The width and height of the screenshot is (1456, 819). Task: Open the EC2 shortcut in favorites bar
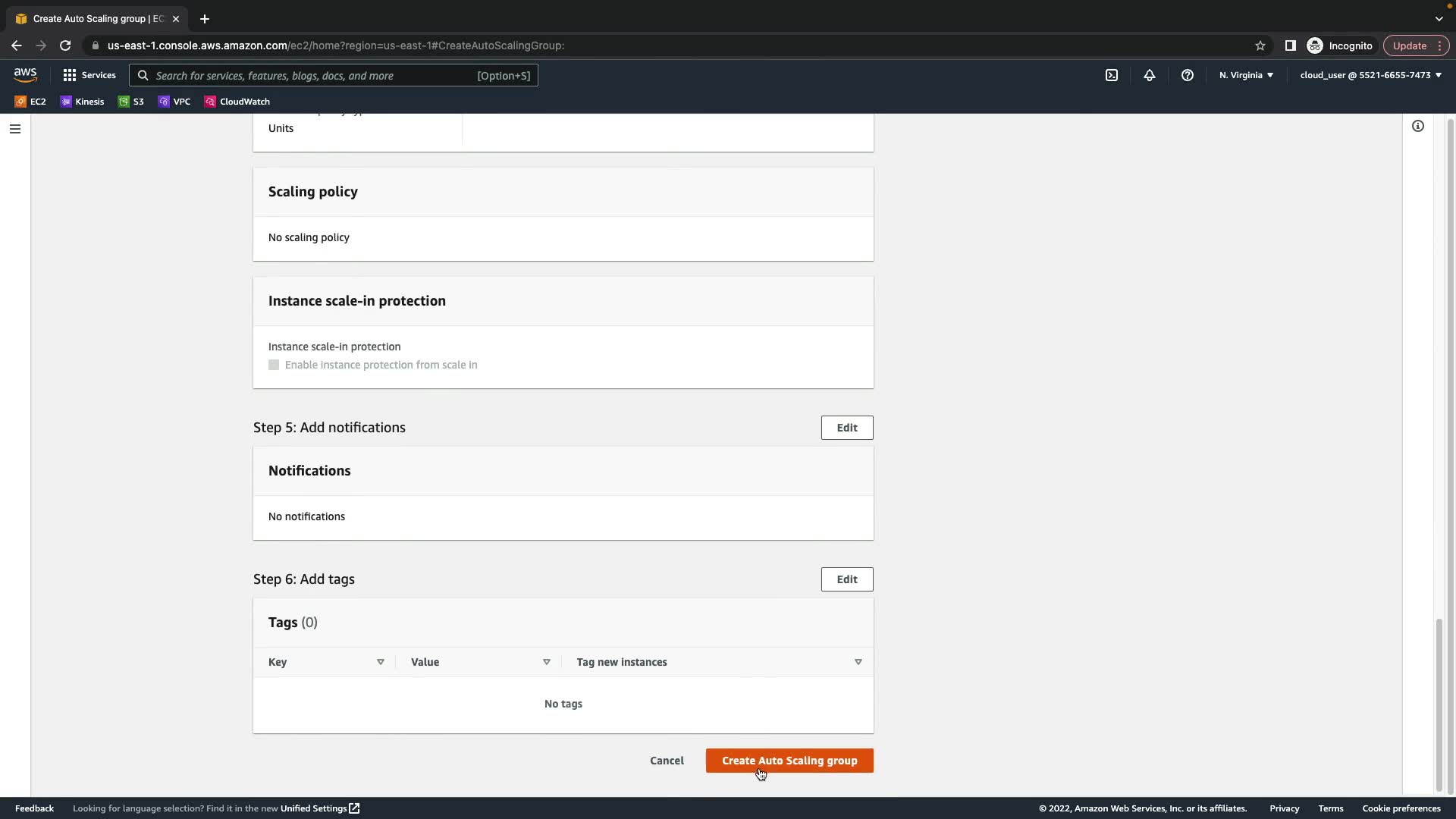(x=30, y=102)
